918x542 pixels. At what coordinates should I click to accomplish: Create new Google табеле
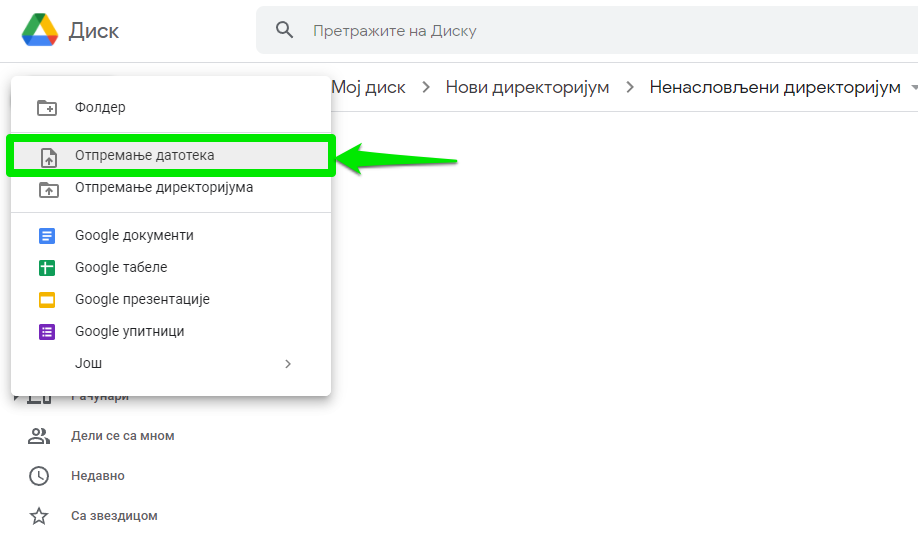click(x=171, y=267)
